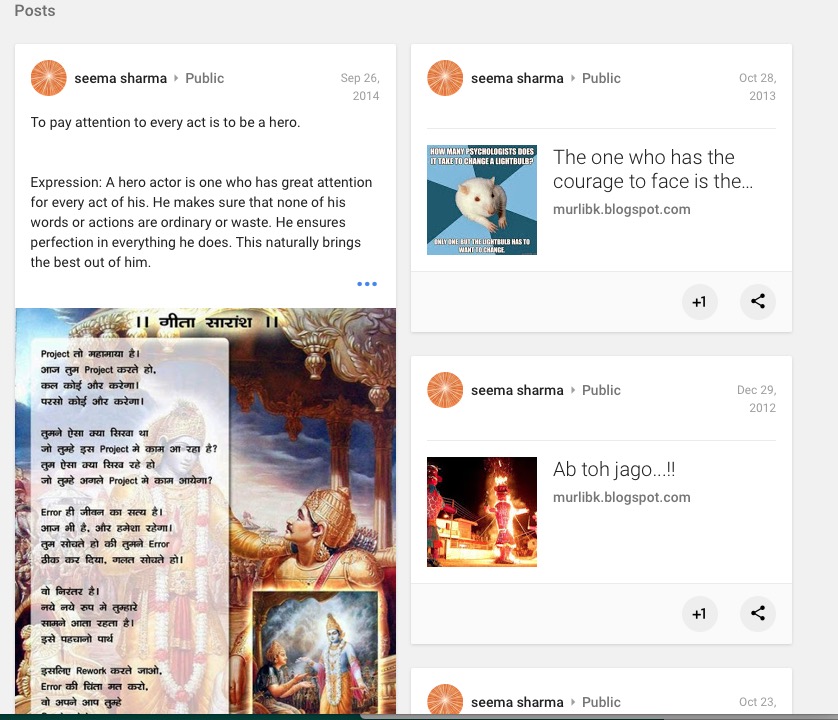Open the Gita Saransh image in the post
This screenshot has width=838, height=720.
tap(205, 510)
